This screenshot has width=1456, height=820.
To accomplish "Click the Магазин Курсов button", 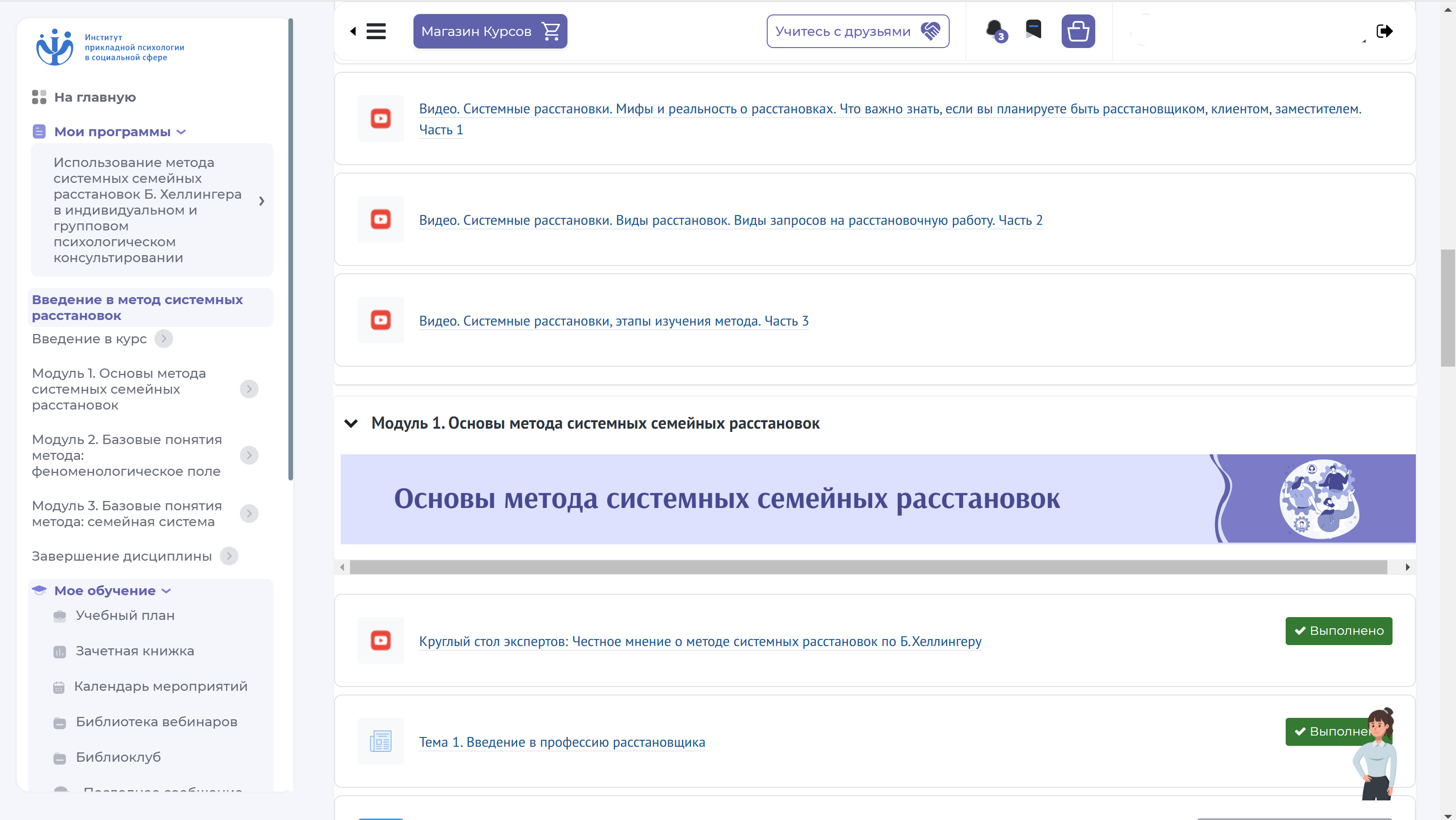I will point(490,31).
